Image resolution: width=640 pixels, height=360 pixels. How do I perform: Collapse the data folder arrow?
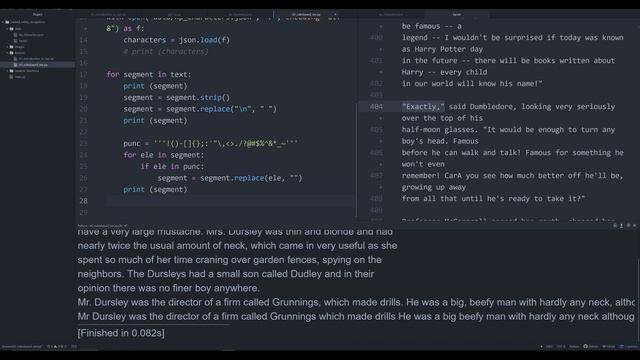point(7,29)
